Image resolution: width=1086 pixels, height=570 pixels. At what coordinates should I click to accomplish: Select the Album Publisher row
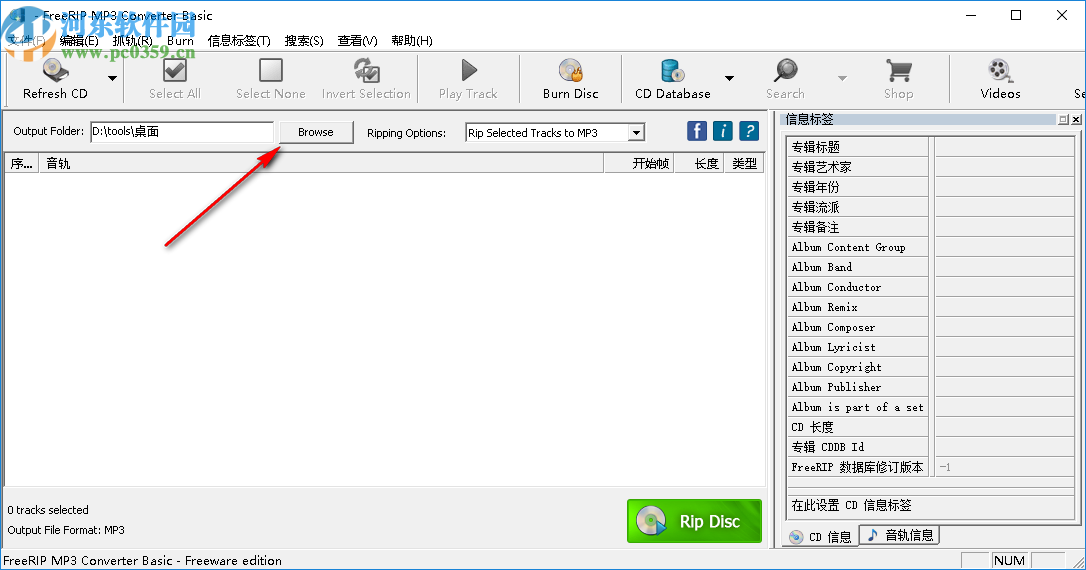pyautogui.click(x=931, y=387)
